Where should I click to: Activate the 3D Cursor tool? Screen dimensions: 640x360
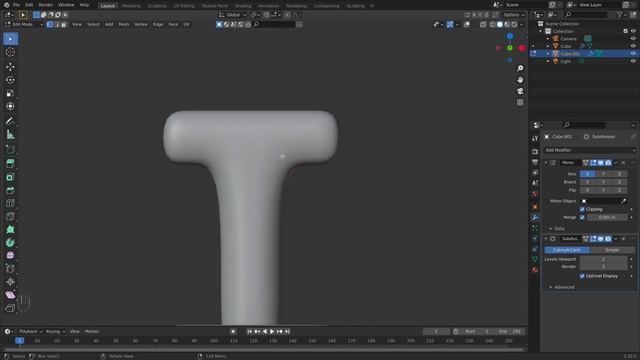pos(10,52)
